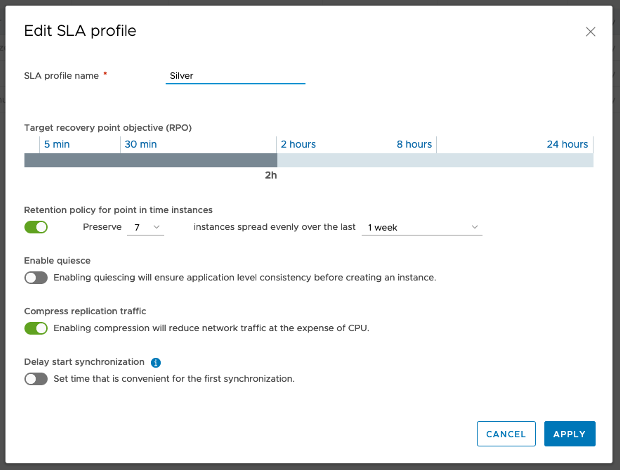Click the filled portion of RPO slider
Image resolution: width=620 pixels, height=470 pixels.
tap(150, 160)
